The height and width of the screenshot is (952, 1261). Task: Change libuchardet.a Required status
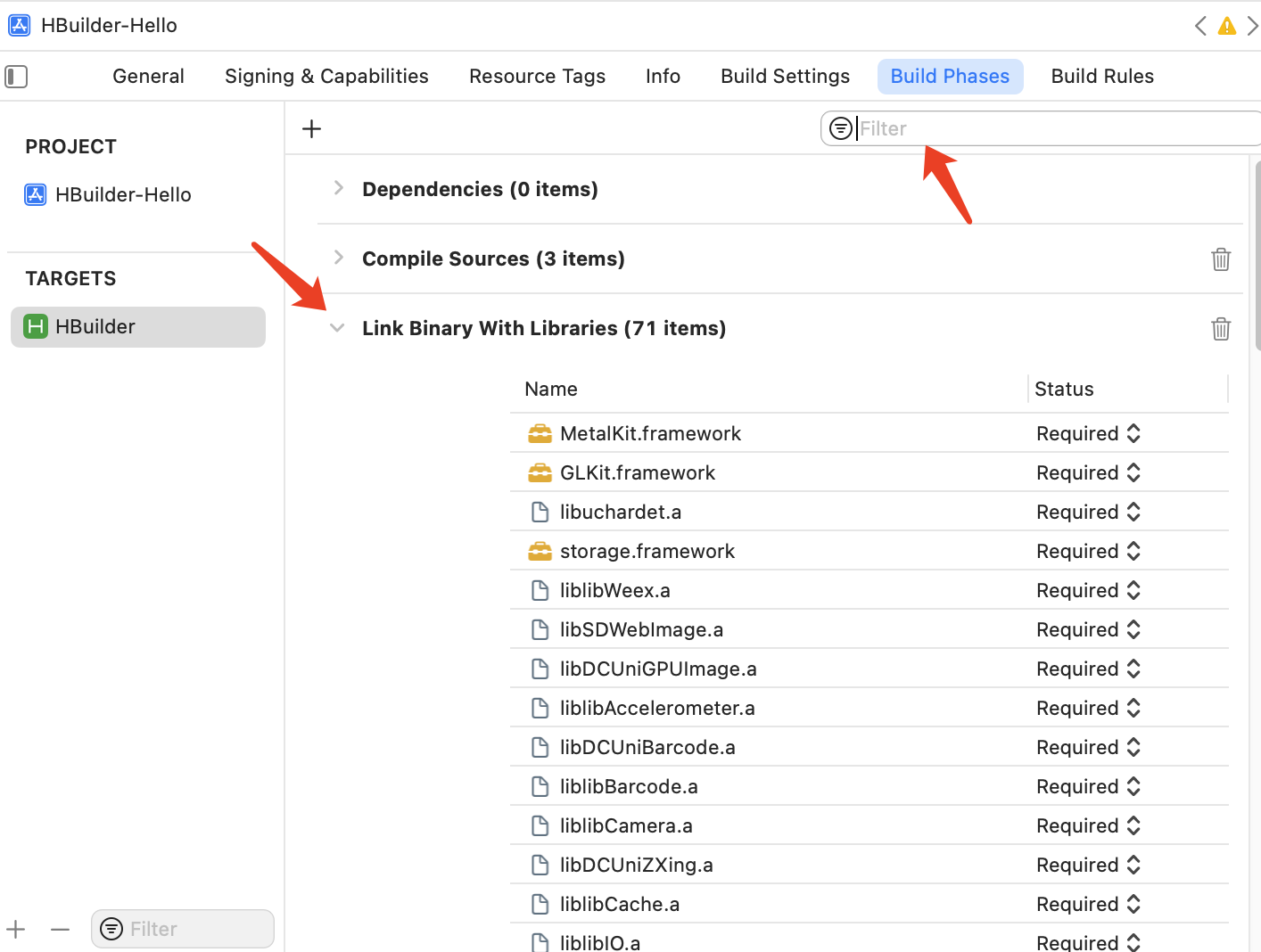click(x=1088, y=513)
